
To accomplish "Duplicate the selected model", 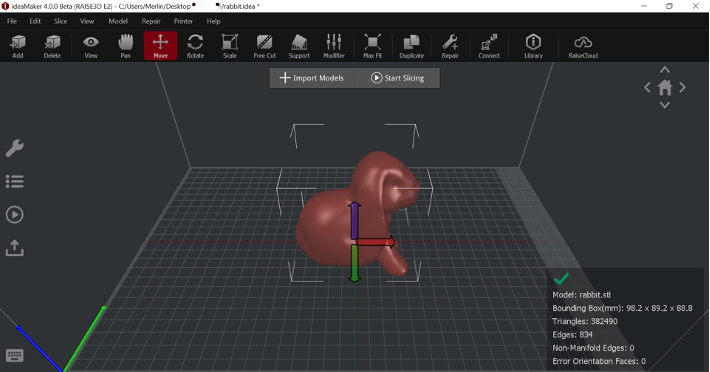I will 411,46.
